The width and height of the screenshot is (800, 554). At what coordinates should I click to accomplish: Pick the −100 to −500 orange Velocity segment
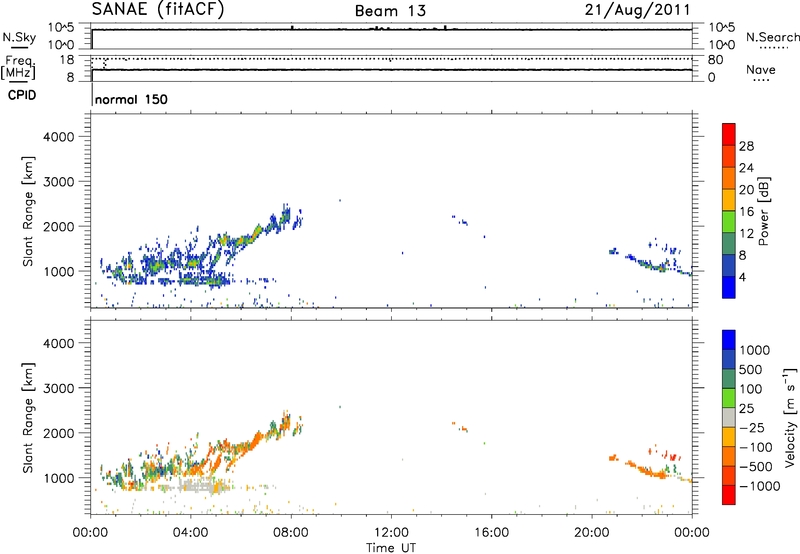pos(729,456)
